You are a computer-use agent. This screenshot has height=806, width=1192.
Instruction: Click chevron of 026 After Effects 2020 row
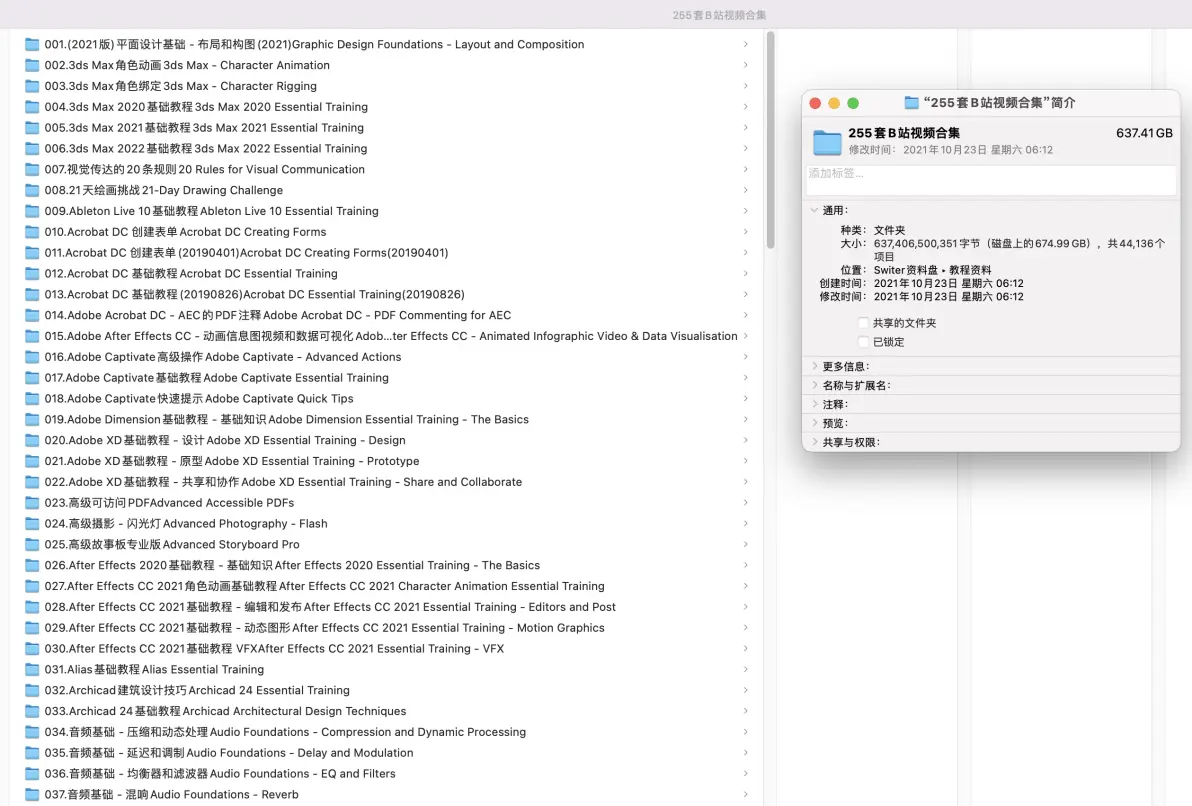pyautogui.click(x=746, y=566)
